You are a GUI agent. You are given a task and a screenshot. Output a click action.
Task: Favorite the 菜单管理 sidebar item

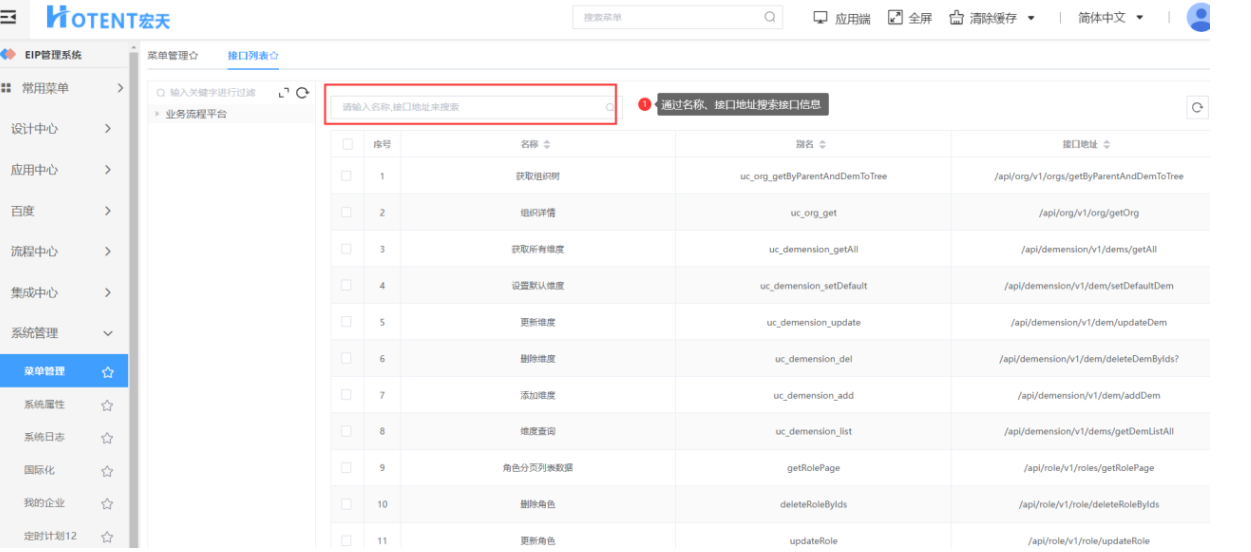tap(107, 372)
